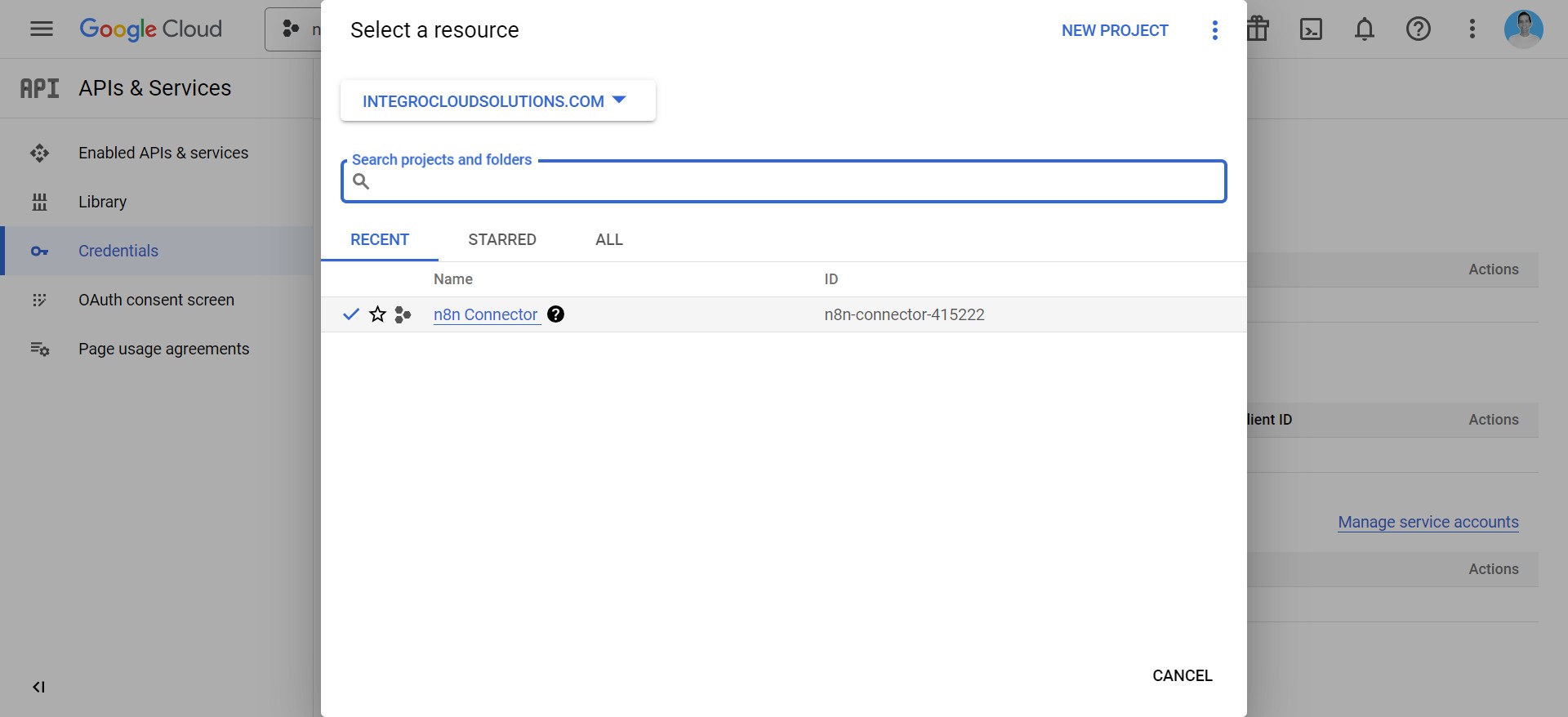Screen dimensions: 1568x717
Task: Click help icon beside n8n Connector
Action: 555,314
